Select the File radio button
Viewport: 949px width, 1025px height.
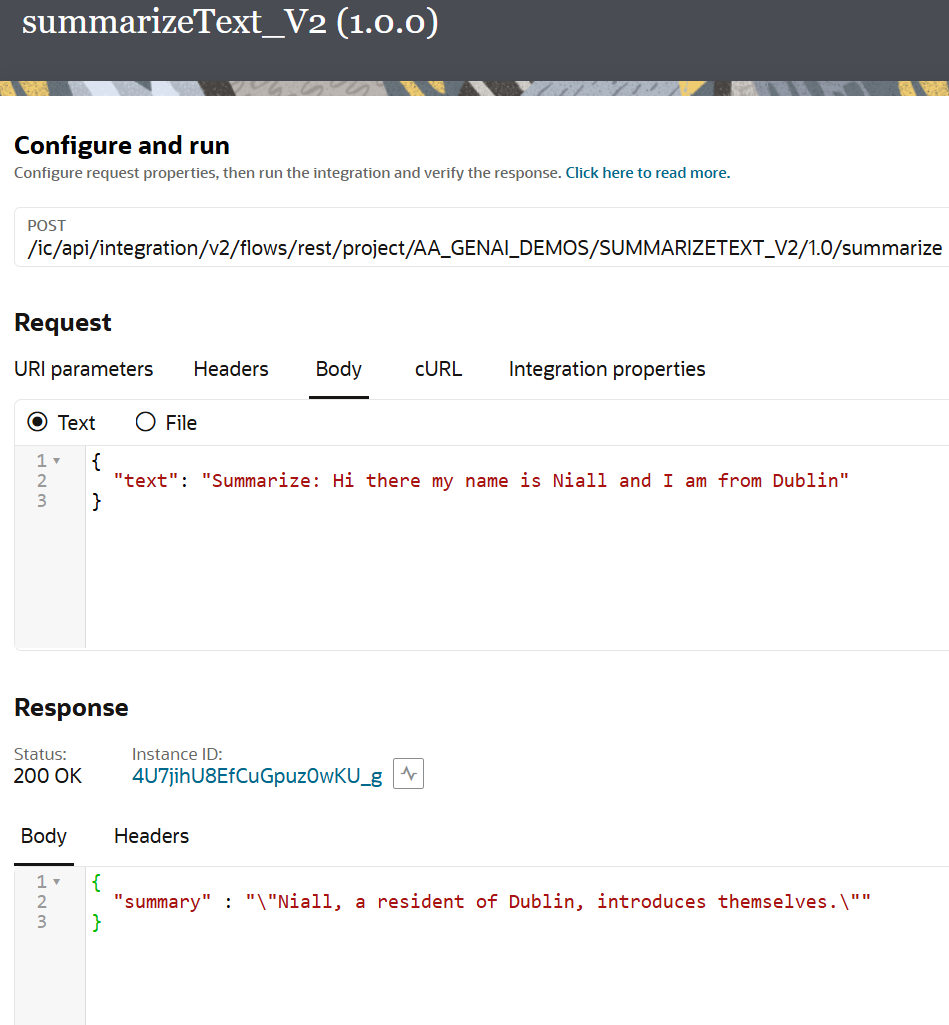click(146, 422)
